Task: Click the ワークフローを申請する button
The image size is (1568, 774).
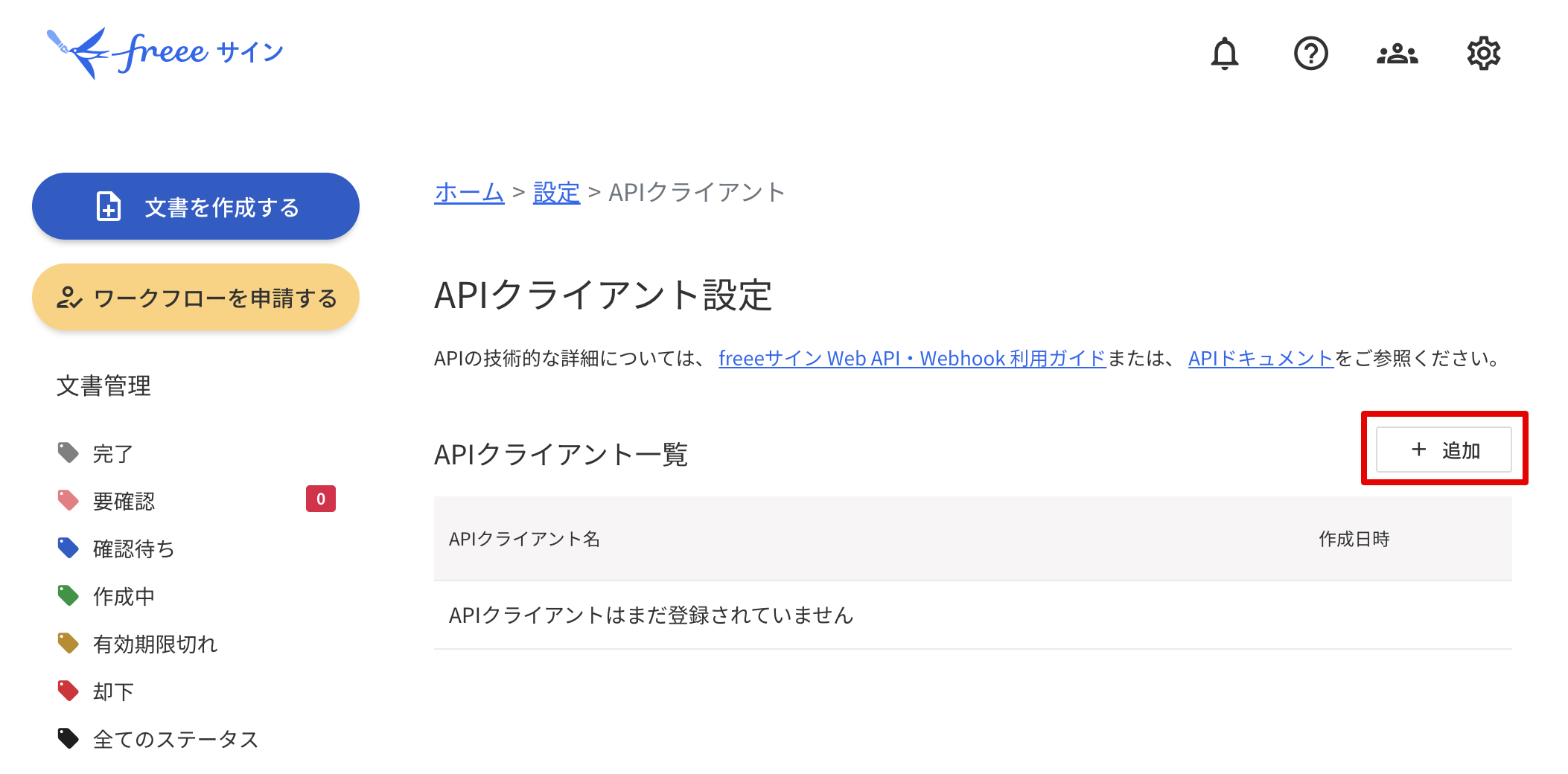Action: point(196,297)
